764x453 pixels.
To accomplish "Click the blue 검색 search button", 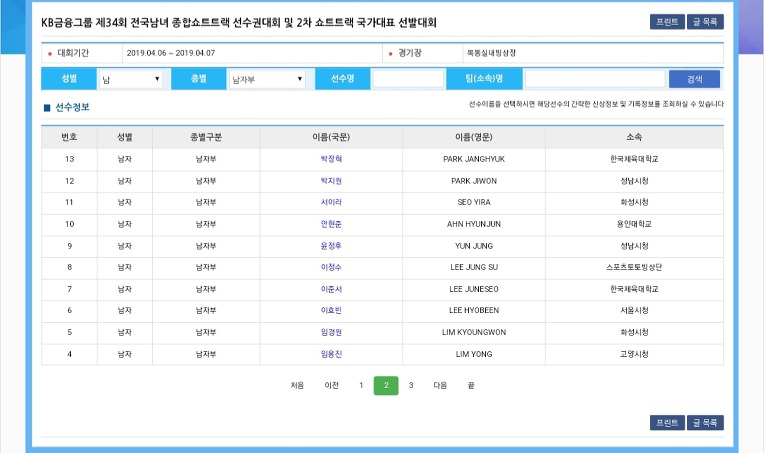I will click(694, 79).
